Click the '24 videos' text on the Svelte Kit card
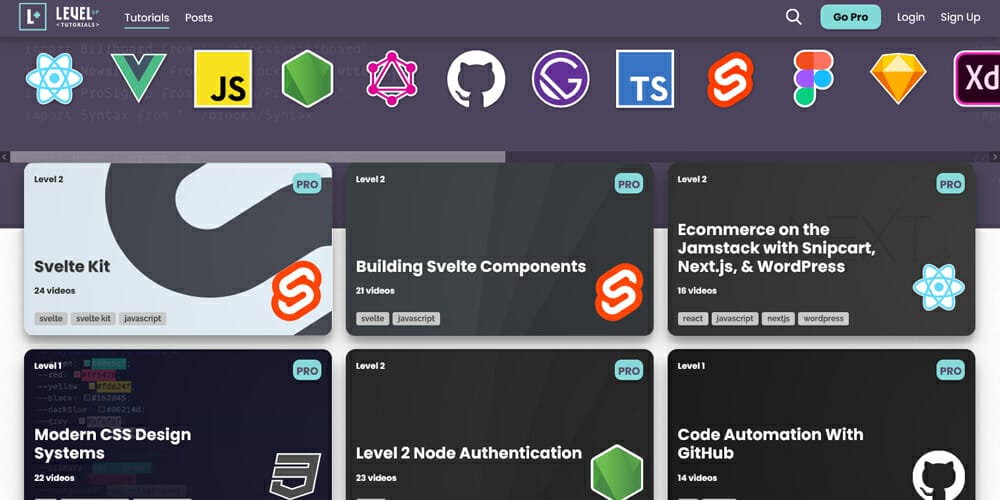 click(55, 291)
